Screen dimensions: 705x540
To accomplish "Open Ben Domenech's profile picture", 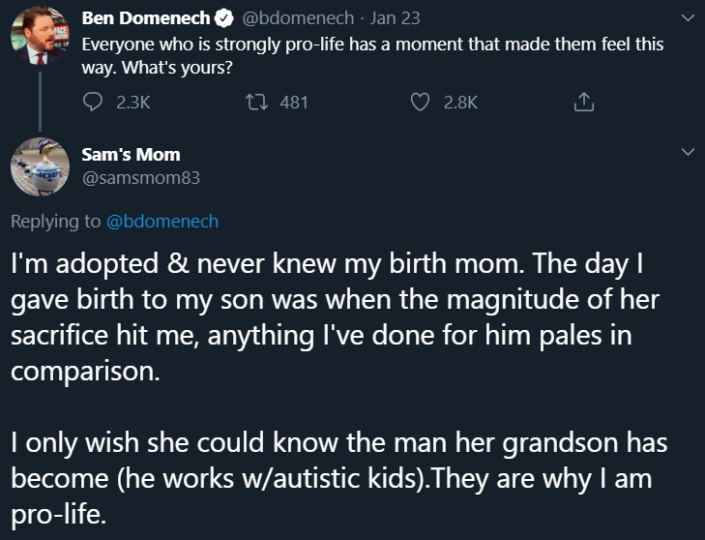I will point(39,39).
